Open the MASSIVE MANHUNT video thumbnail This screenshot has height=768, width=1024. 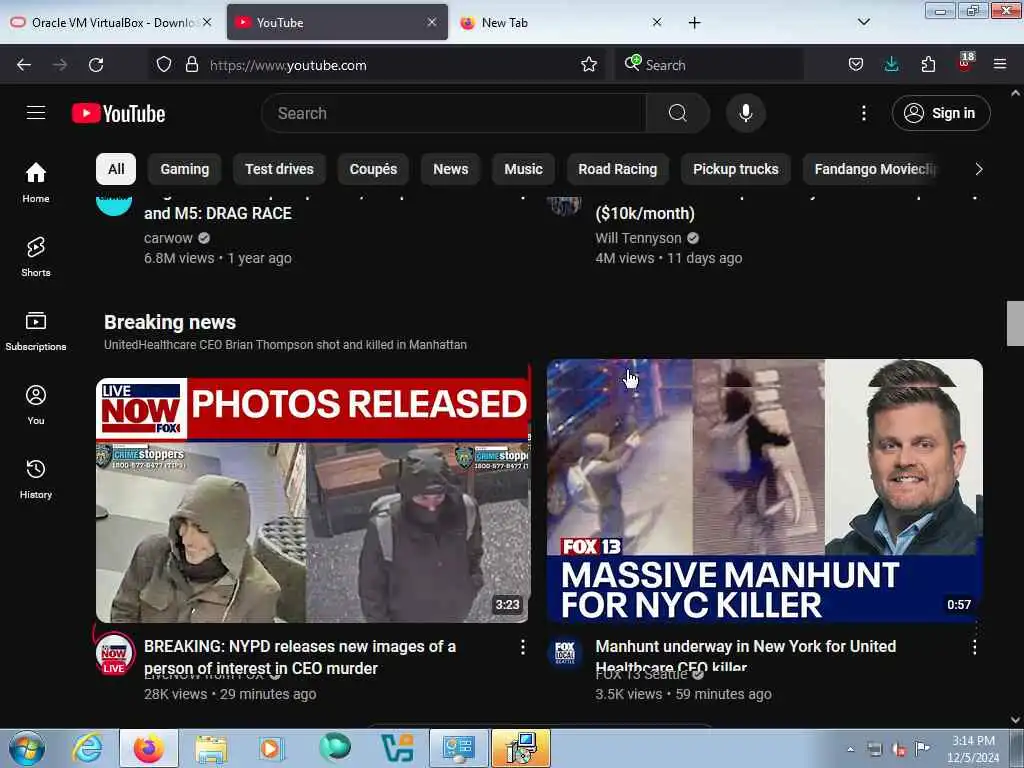tap(765, 490)
